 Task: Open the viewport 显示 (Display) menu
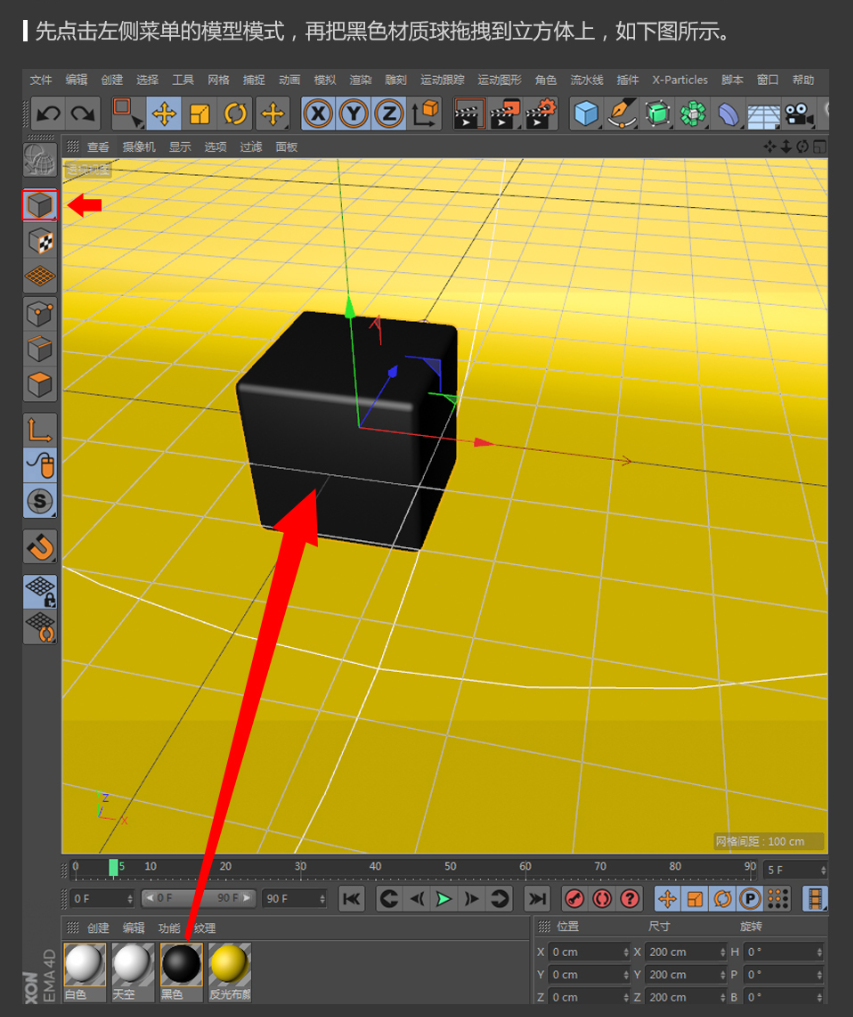tap(180, 147)
